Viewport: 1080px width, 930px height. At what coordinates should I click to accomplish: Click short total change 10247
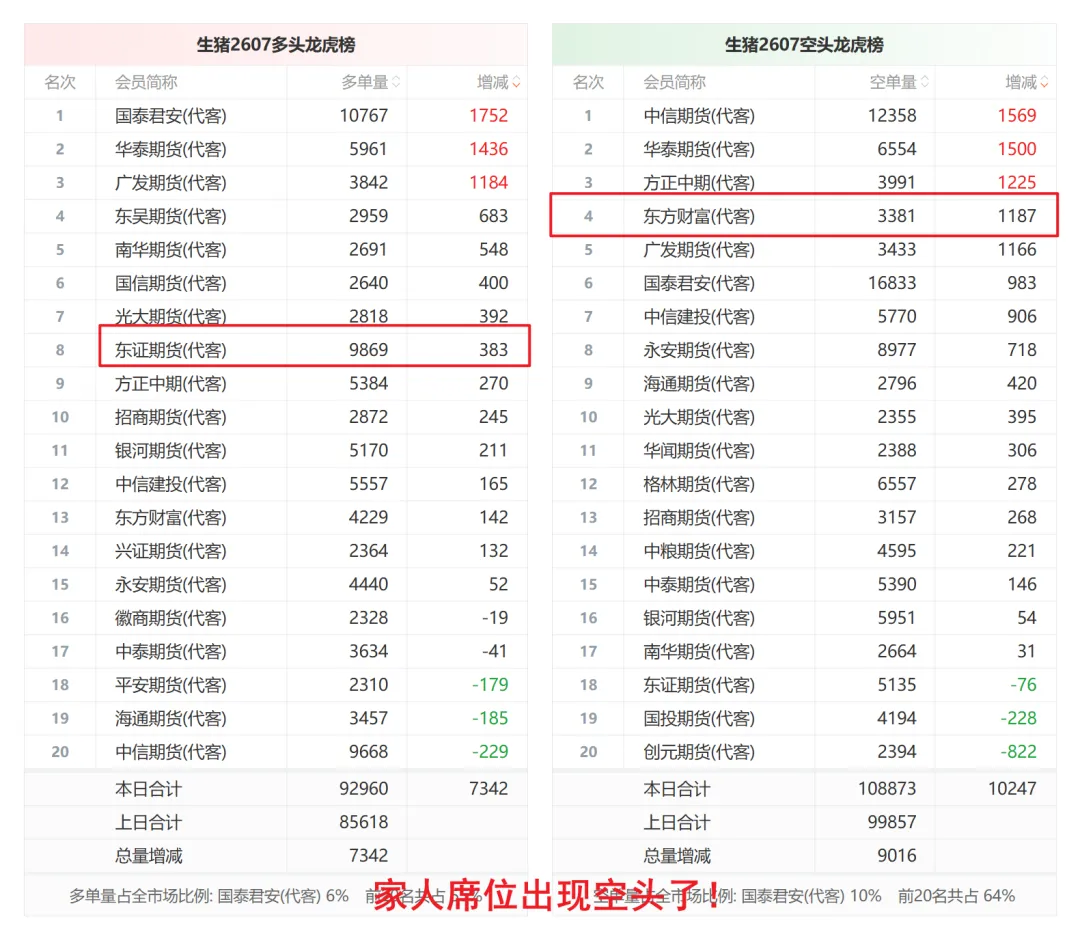click(1012, 789)
